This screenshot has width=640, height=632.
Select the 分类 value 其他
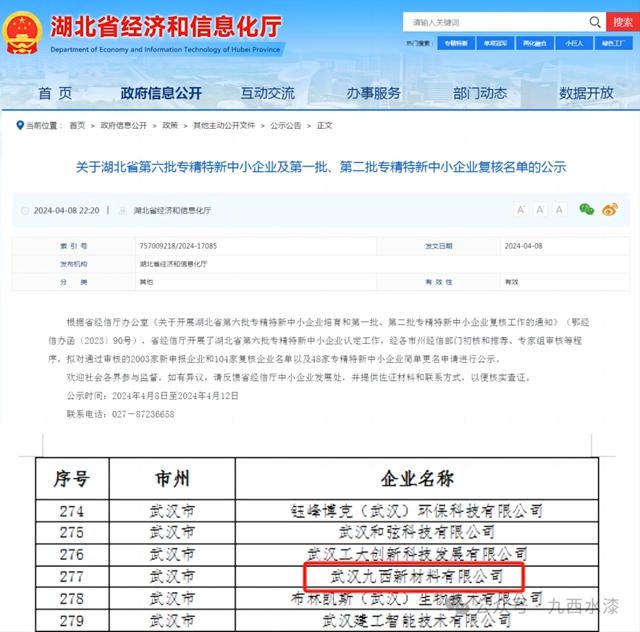pyautogui.click(x=146, y=282)
